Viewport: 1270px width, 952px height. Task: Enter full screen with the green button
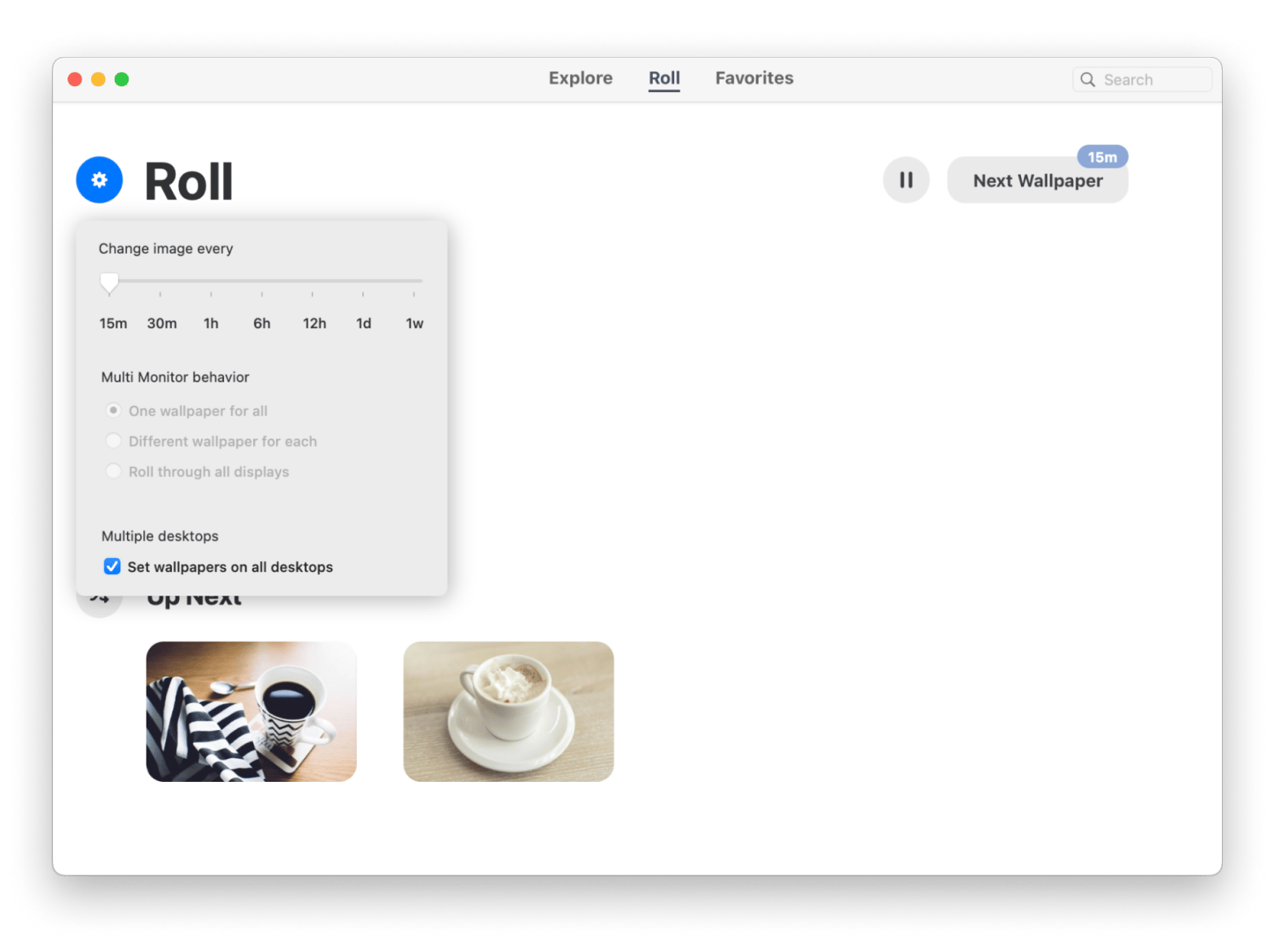[122, 79]
